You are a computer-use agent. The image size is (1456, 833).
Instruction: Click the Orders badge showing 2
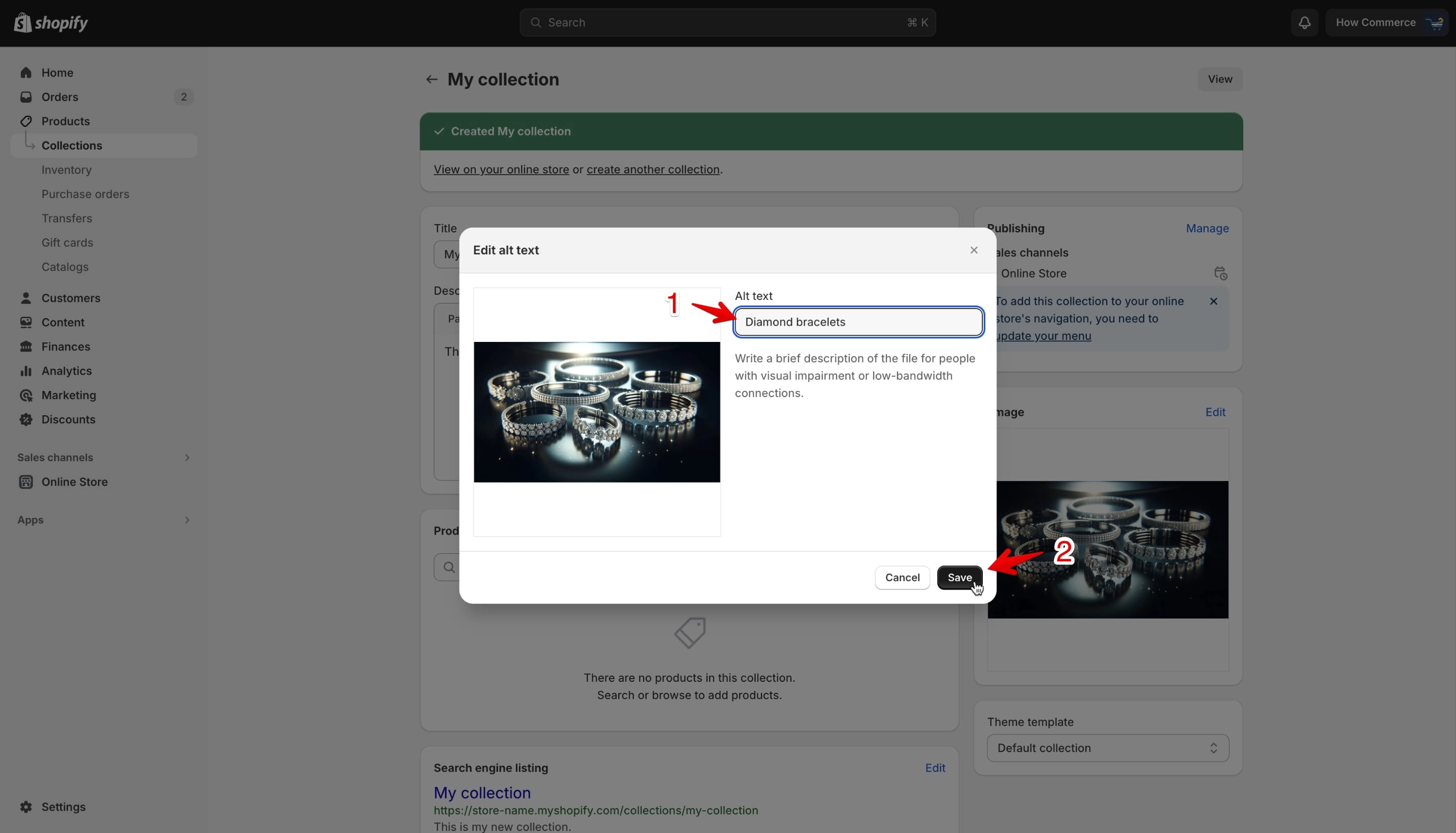(x=184, y=97)
